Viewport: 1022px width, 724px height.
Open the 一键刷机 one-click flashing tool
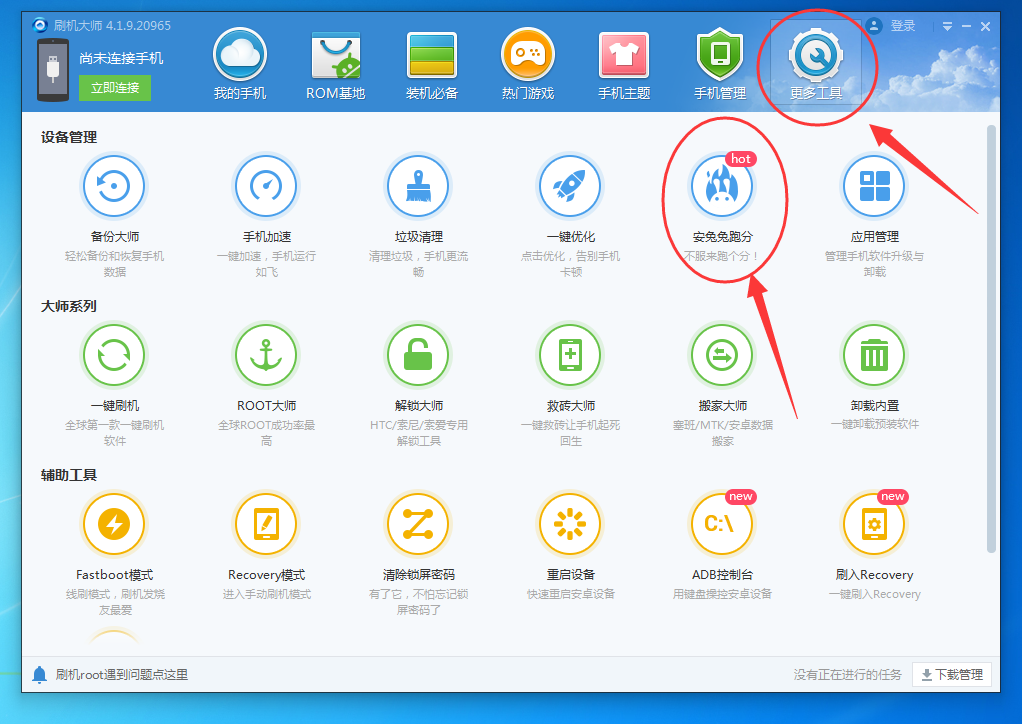coord(114,355)
